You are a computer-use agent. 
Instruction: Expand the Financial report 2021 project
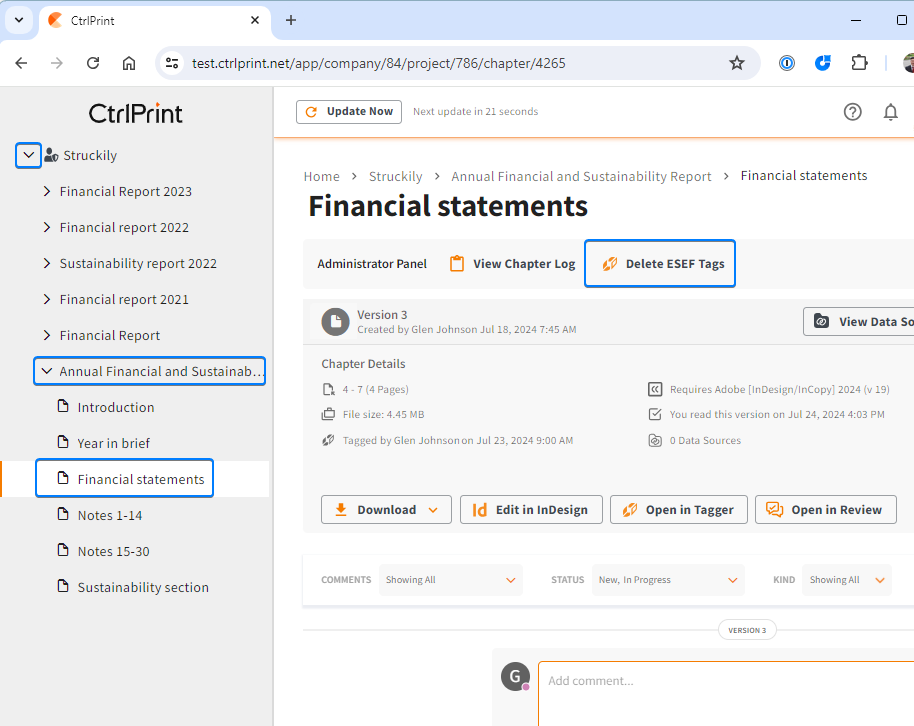coord(47,299)
